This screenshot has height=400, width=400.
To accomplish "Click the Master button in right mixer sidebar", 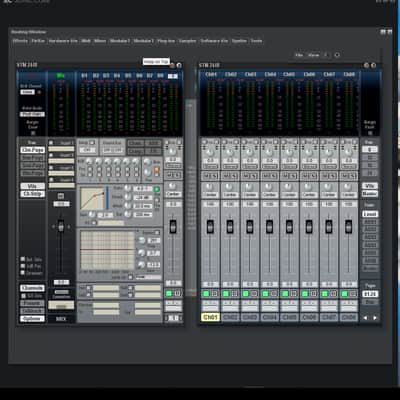I will pyautogui.click(x=370, y=194).
